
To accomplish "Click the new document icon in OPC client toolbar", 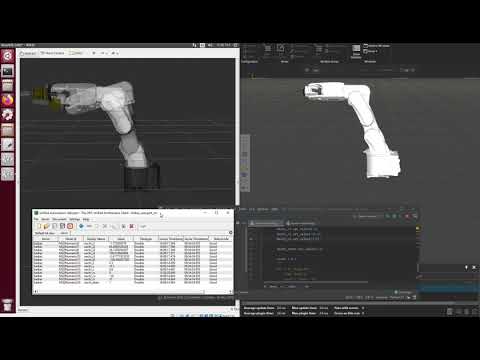I will click(39, 226).
